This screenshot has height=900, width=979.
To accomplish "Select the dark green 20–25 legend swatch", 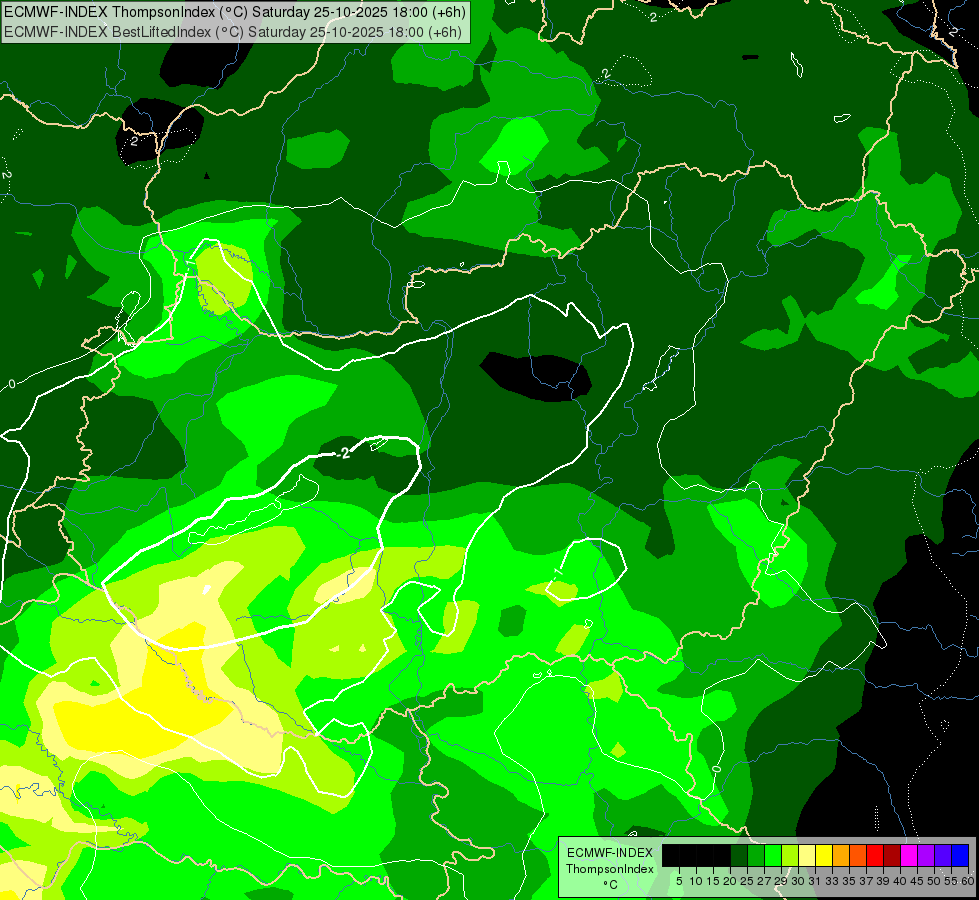I will coord(739,855).
